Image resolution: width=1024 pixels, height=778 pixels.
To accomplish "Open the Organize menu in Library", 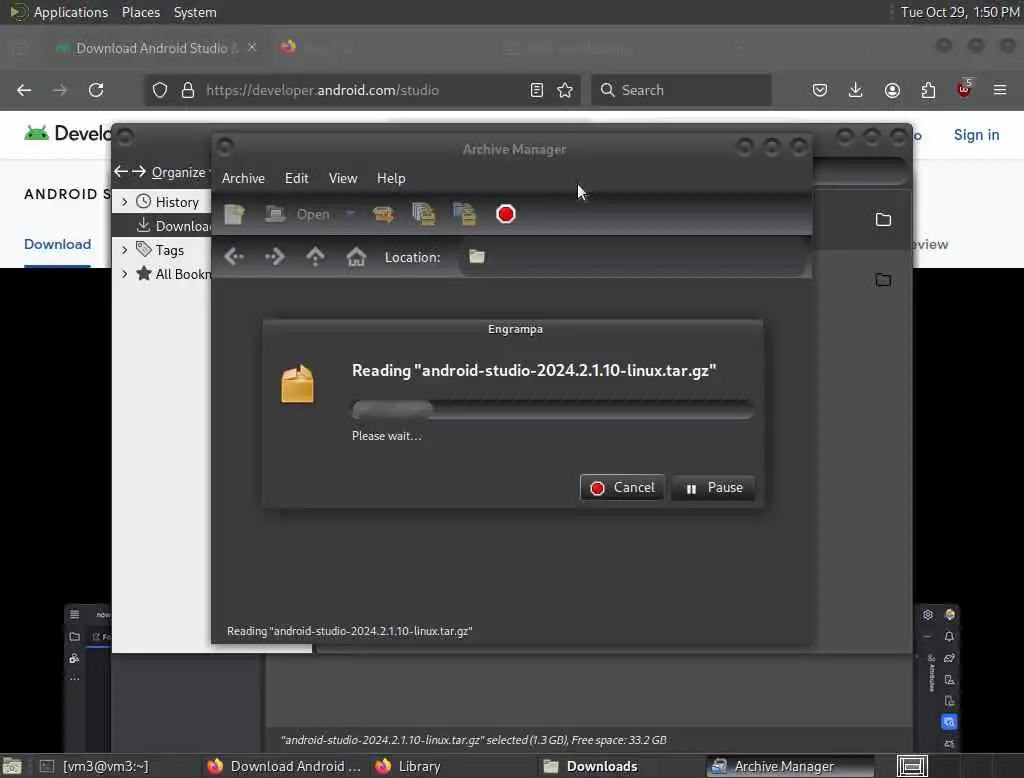I will point(179,172).
